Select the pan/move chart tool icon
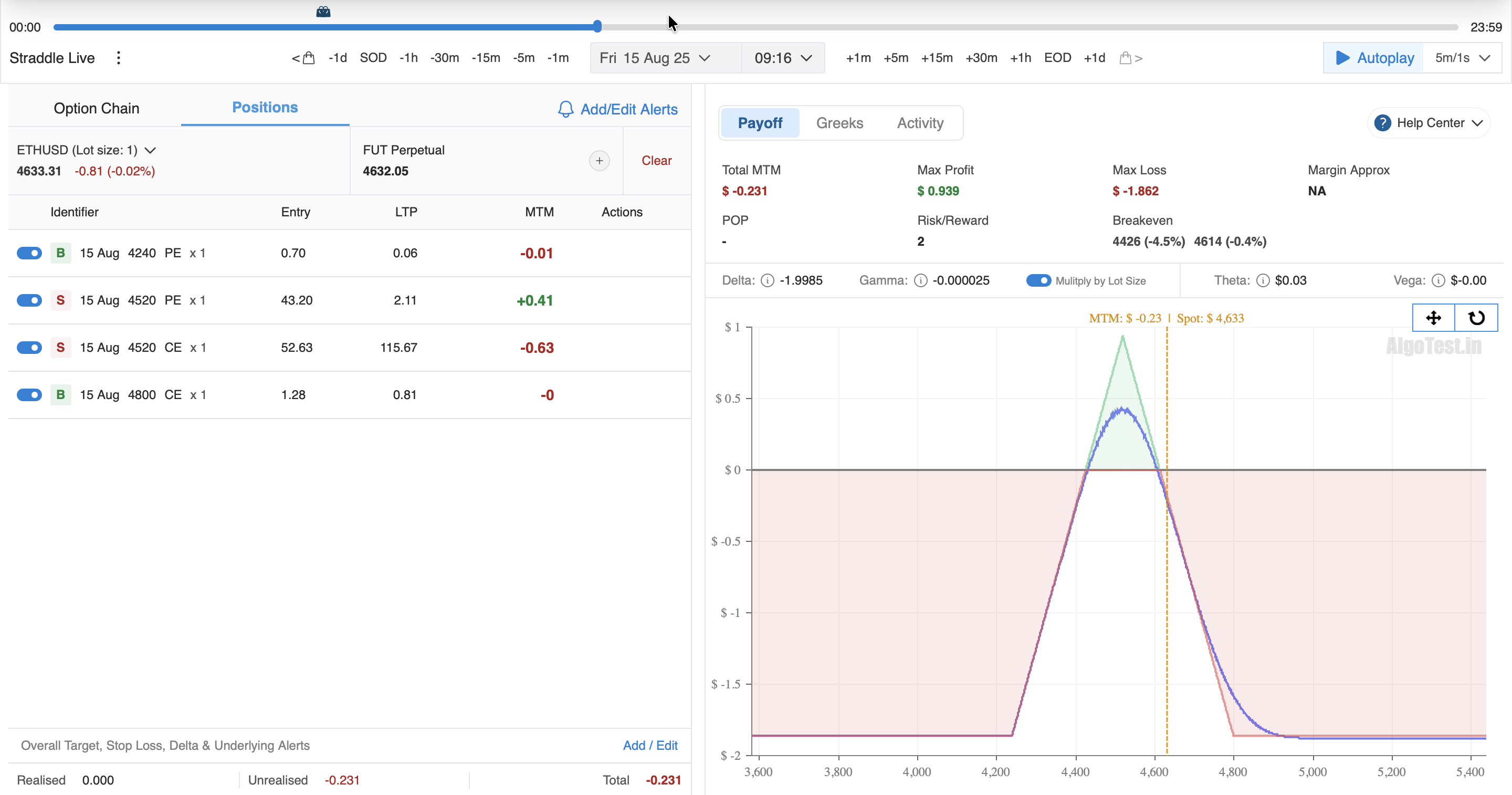The image size is (1512, 795). [1433, 318]
